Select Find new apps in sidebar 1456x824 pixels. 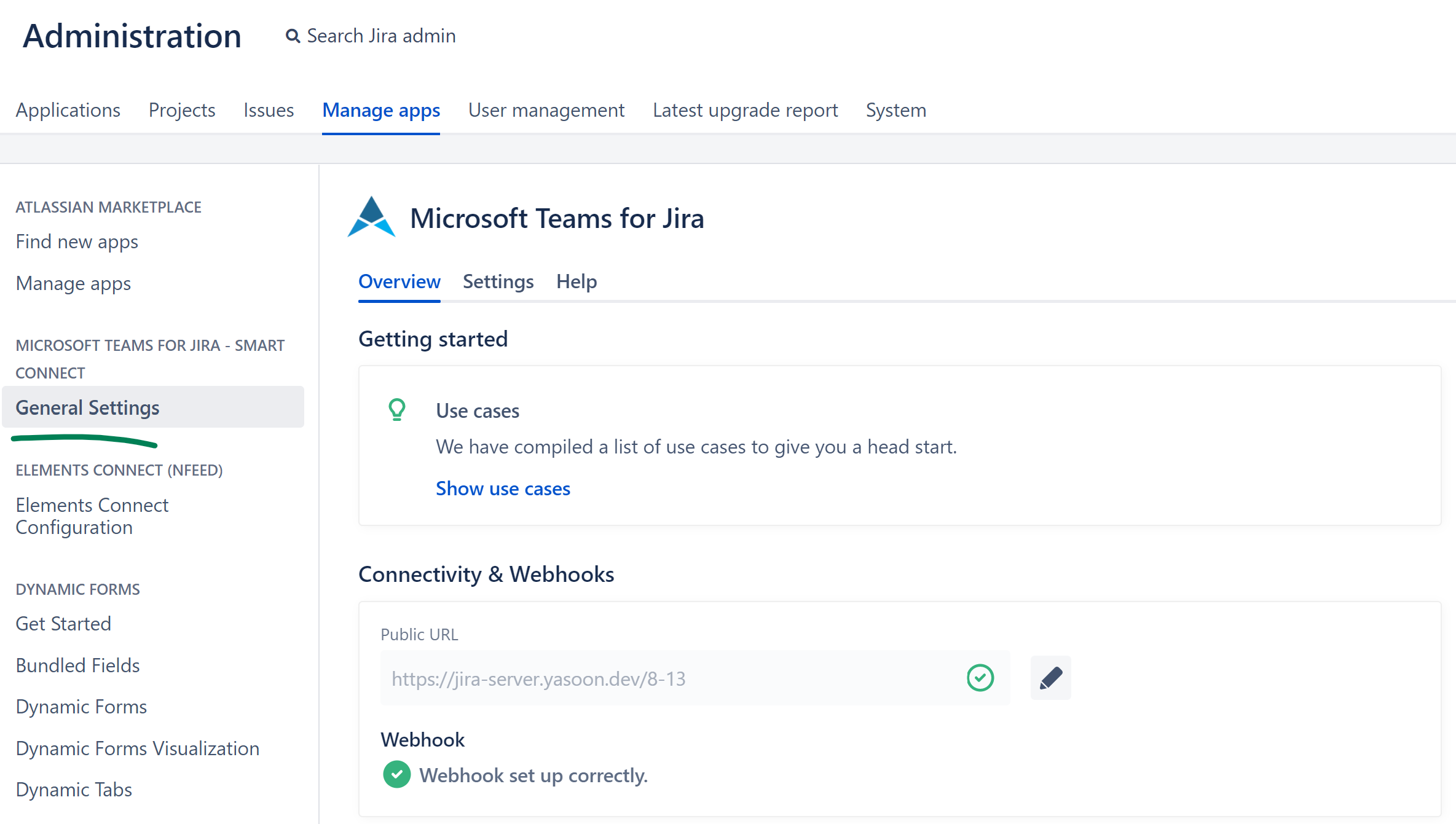[x=77, y=241]
